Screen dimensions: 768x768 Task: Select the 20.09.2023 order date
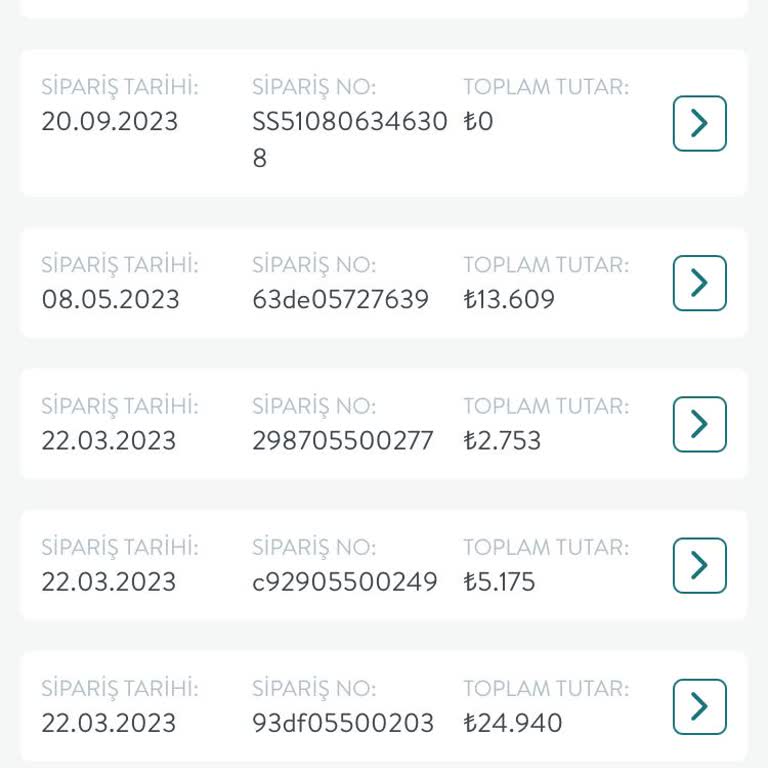tap(109, 121)
